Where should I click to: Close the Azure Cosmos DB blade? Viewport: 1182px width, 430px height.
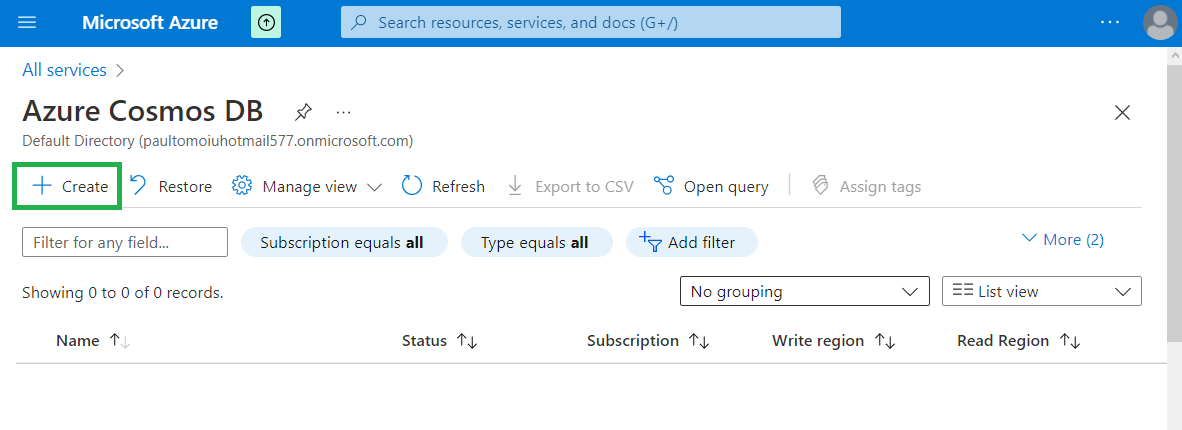1122,113
